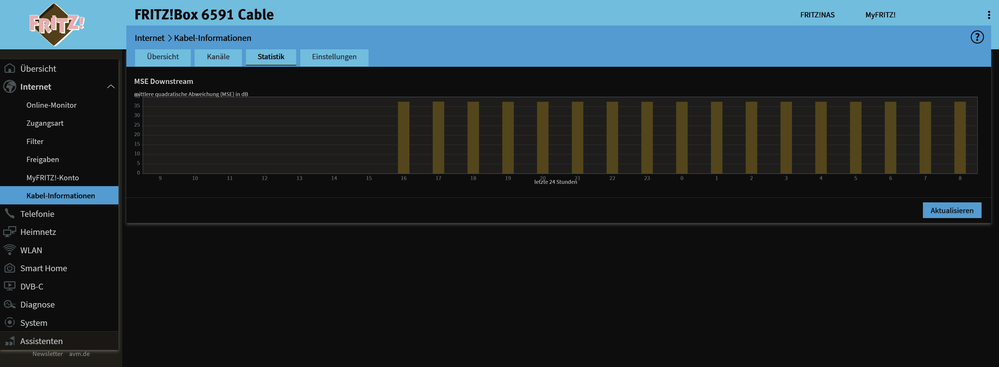Image resolution: width=999 pixels, height=367 pixels.
Task: Switch to the Übersicht tab
Action: (x=162, y=57)
